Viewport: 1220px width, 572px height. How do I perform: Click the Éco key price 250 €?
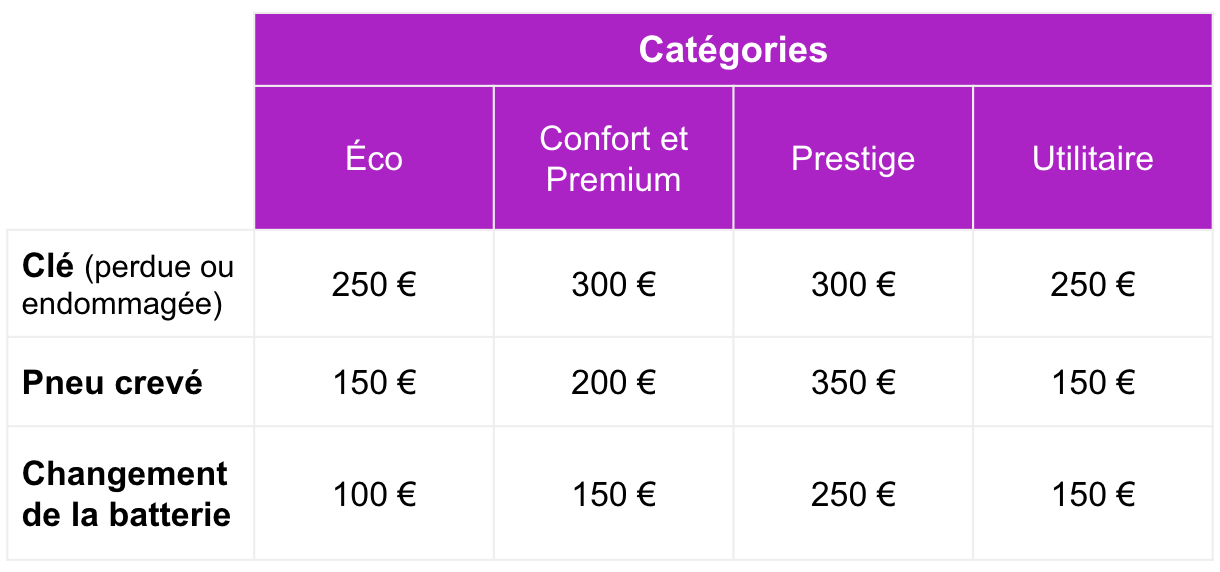pyautogui.click(x=374, y=285)
